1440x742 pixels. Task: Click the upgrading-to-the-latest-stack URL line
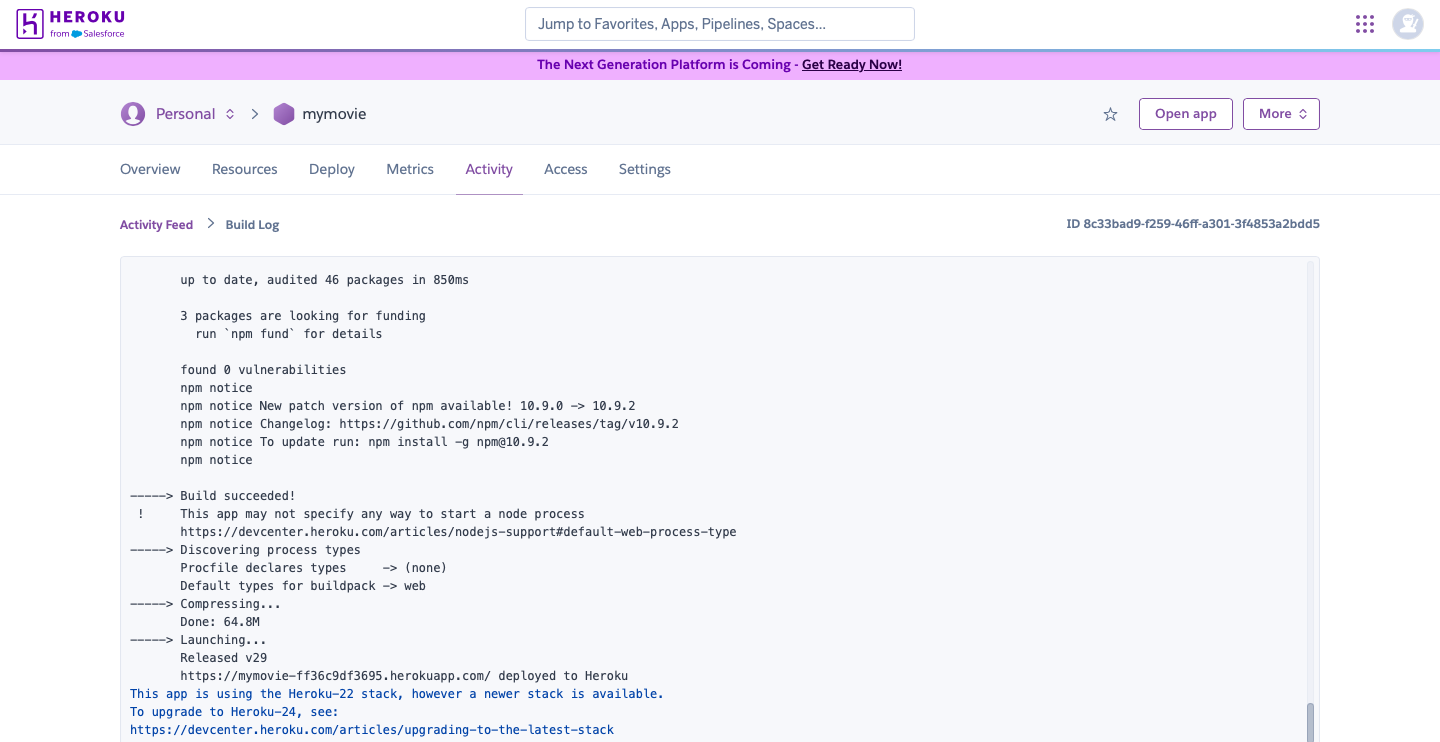point(372,730)
